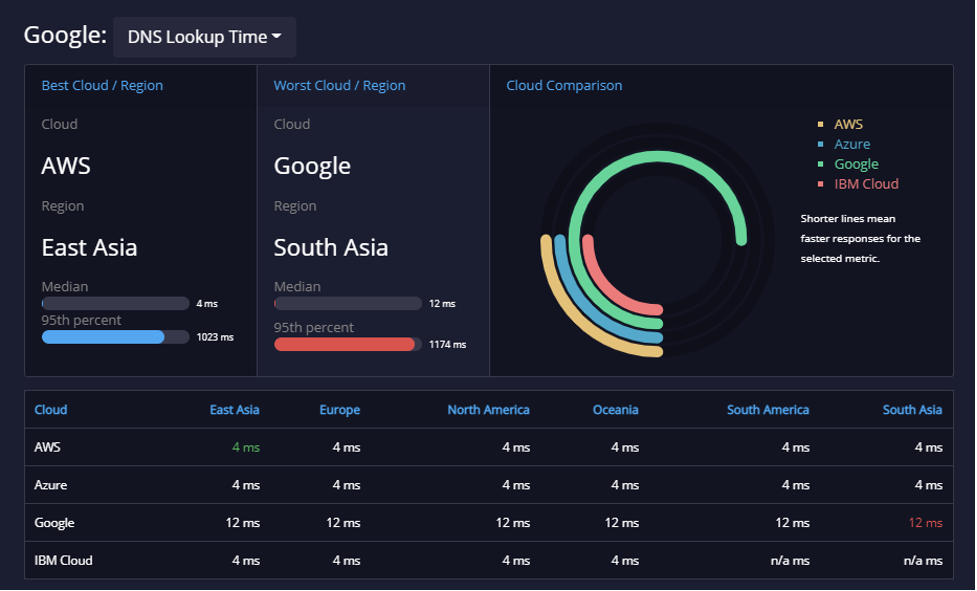This screenshot has height=591, width=977.
Task: Click the Best Cloud / Region heading
Action: click(102, 85)
